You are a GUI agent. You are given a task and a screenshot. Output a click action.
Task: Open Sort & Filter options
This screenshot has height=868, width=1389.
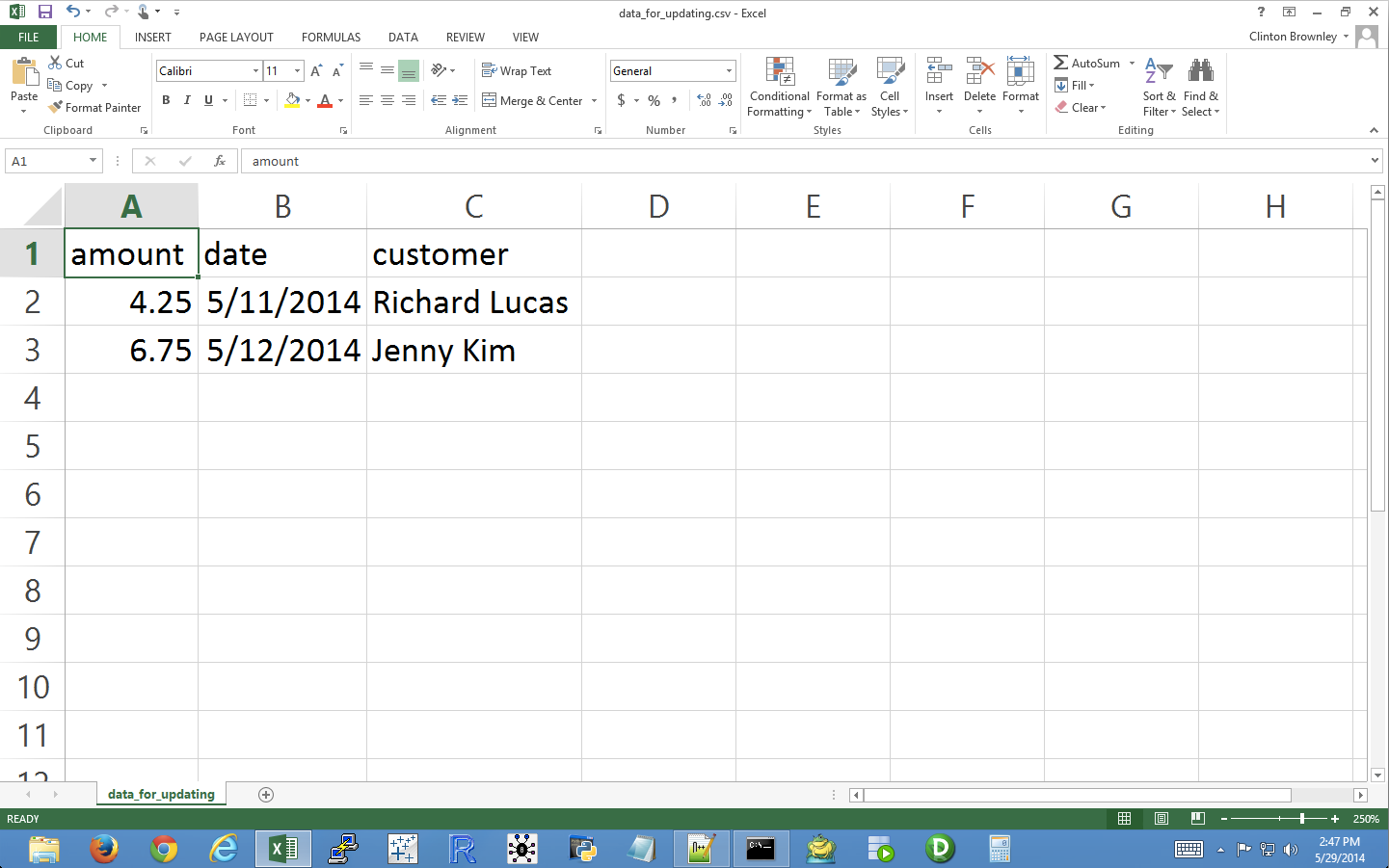pos(1159,87)
